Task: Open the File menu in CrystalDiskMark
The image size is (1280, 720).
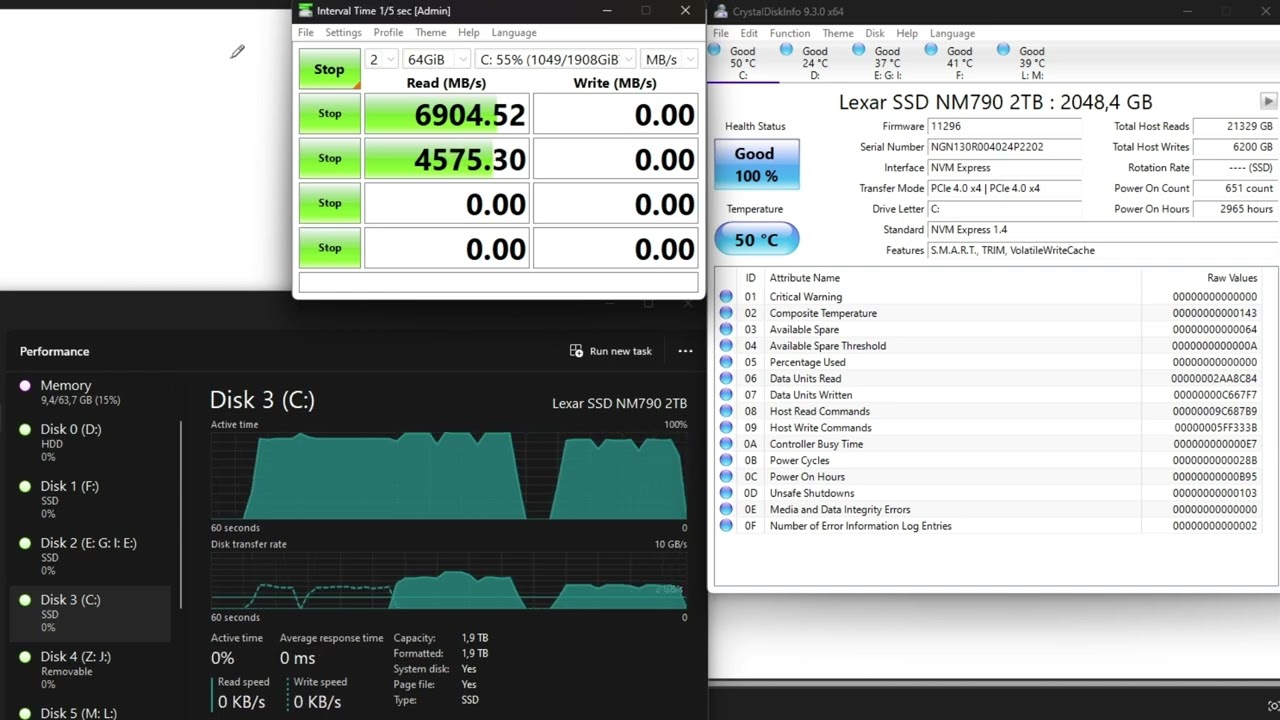Action: [x=306, y=33]
